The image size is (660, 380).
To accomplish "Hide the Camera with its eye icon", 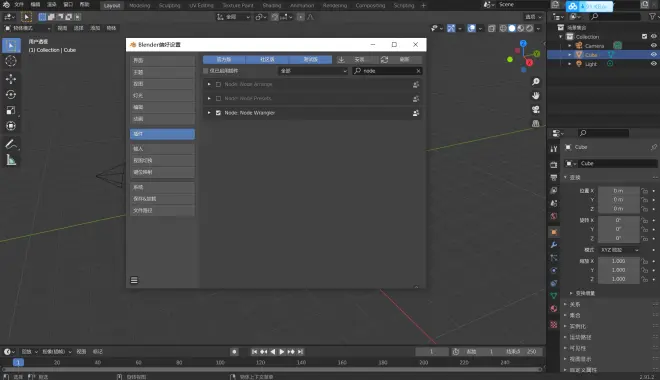I will 654,45.
